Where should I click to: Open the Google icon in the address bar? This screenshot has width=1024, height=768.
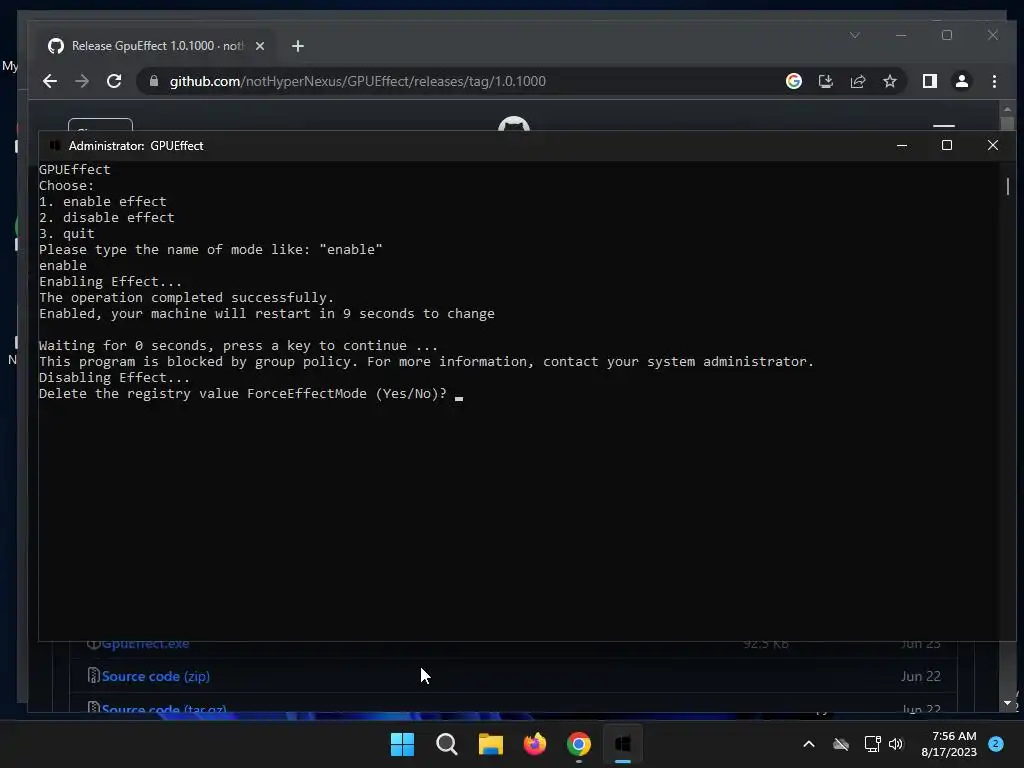(793, 81)
